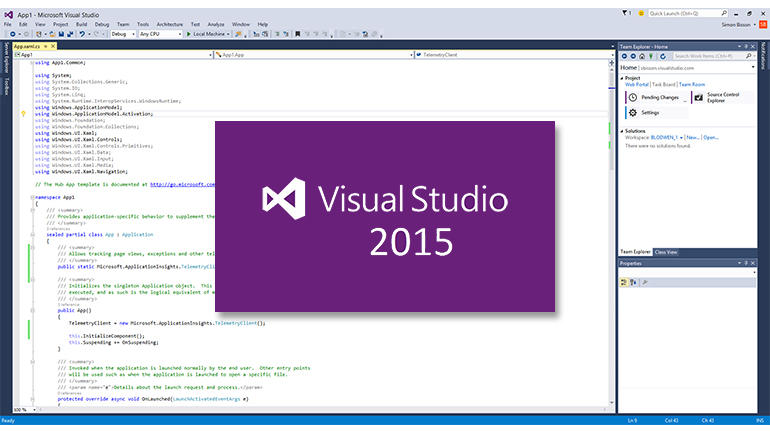Collapse the Solutions section in Team Explorer
This screenshot has height=433, width=770.
(x=622, y=131)
